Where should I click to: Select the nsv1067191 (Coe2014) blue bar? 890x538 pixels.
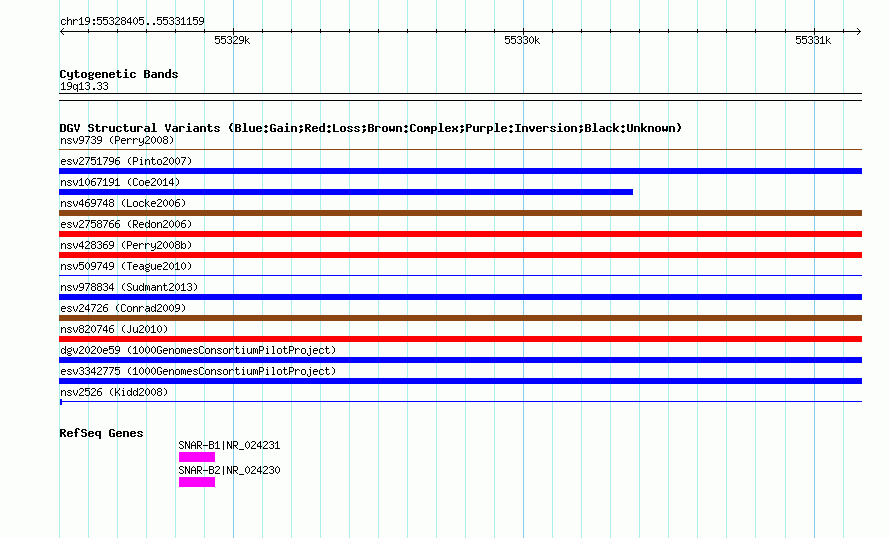(x=346, y=192)
